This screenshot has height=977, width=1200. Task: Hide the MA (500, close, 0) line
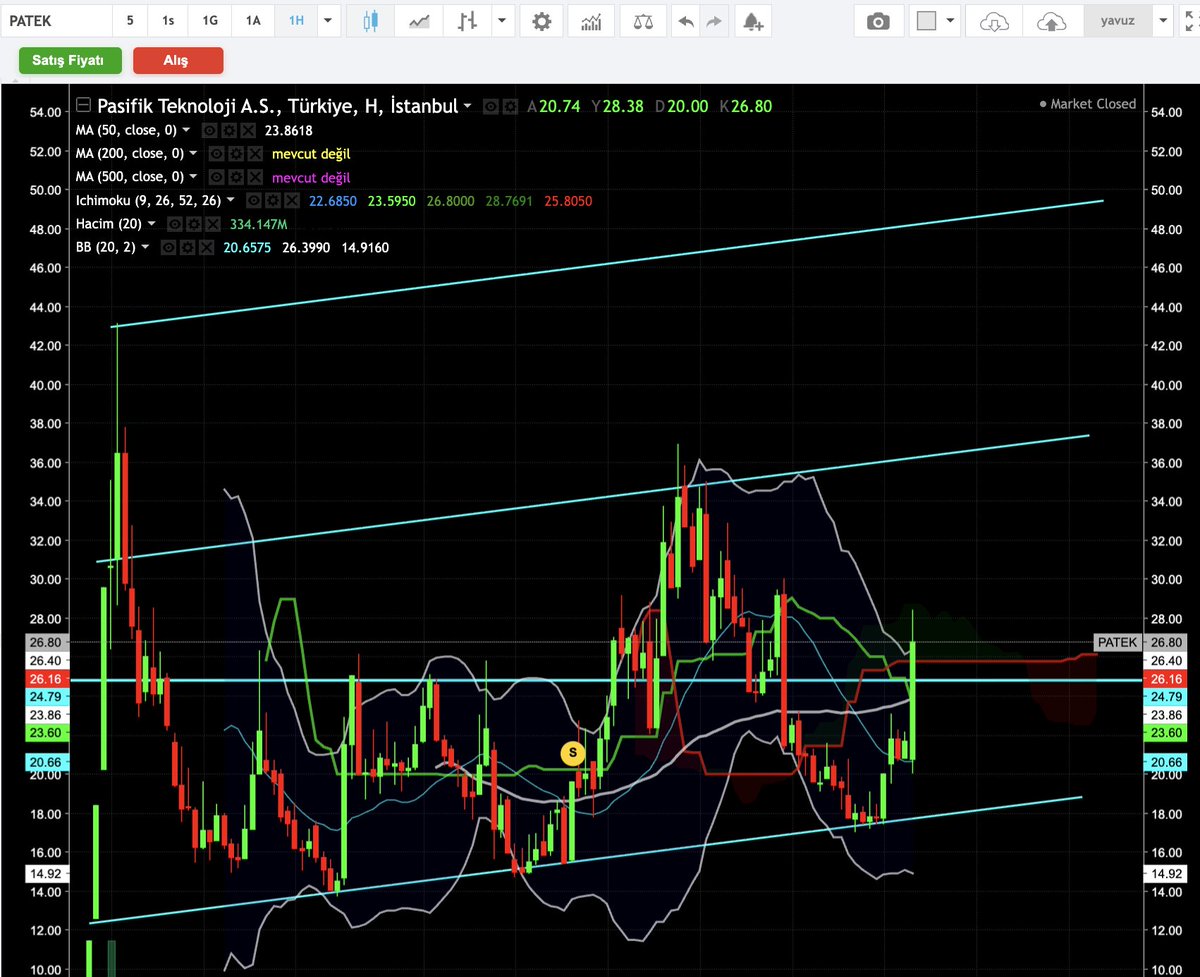coord(216,177)
